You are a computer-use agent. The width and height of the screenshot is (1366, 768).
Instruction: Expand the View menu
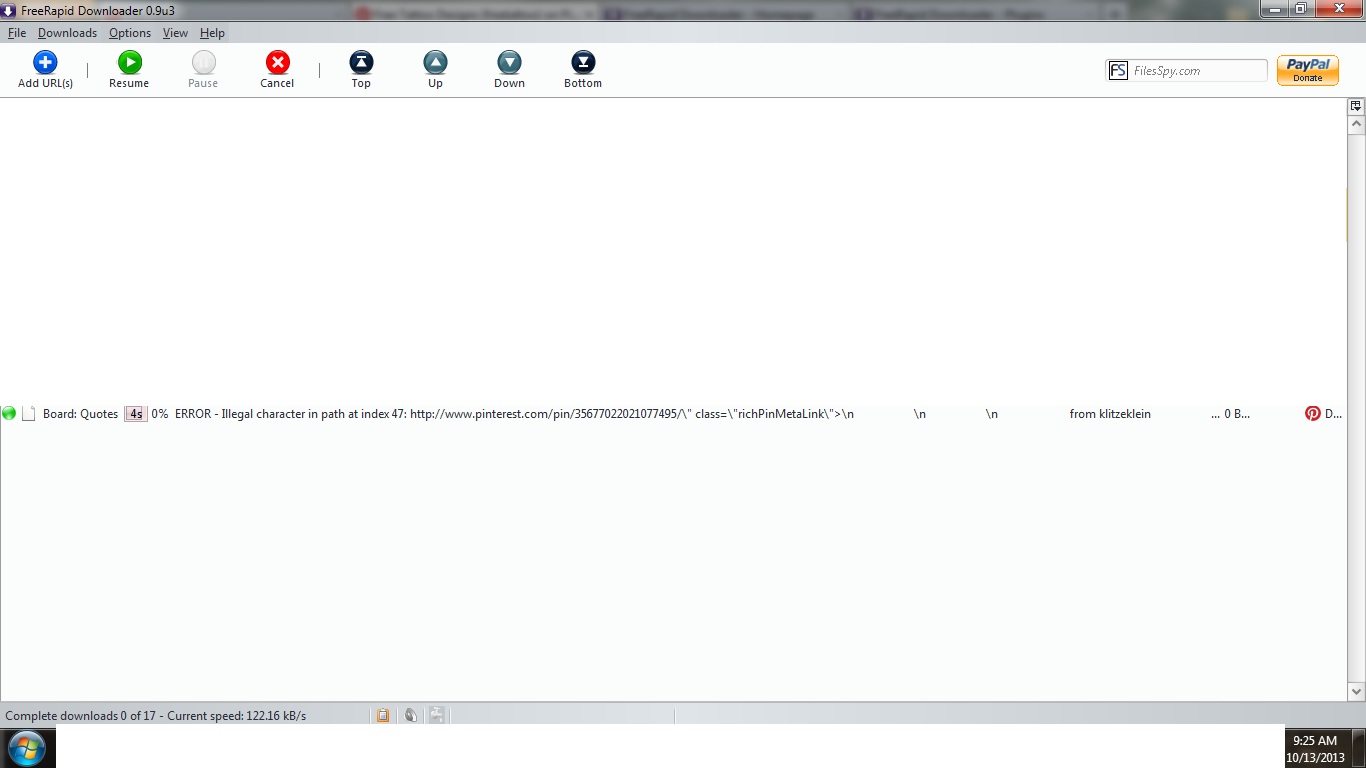pos(175,33)
